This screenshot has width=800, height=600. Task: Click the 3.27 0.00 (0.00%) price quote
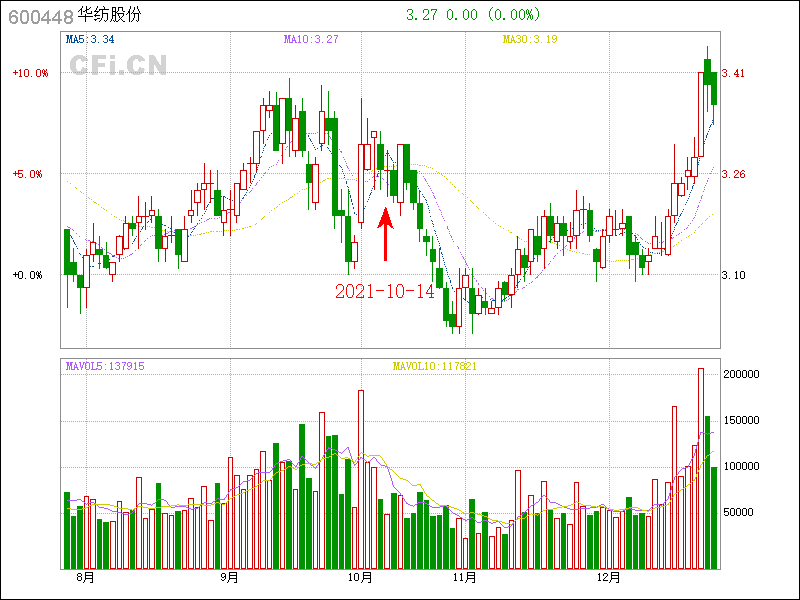pyautogui.click(x=473, y=15)
